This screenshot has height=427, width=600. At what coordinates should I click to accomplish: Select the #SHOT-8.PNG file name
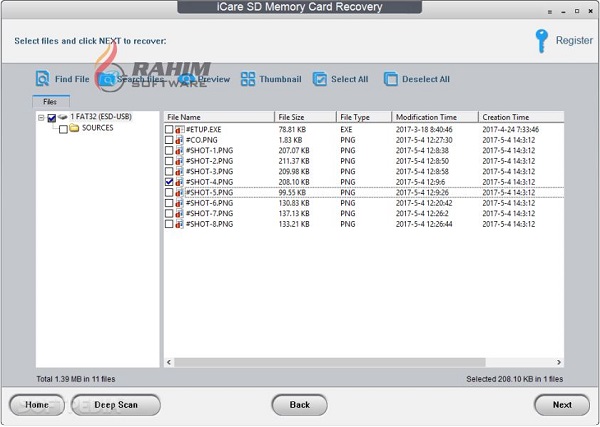(209, 224)
